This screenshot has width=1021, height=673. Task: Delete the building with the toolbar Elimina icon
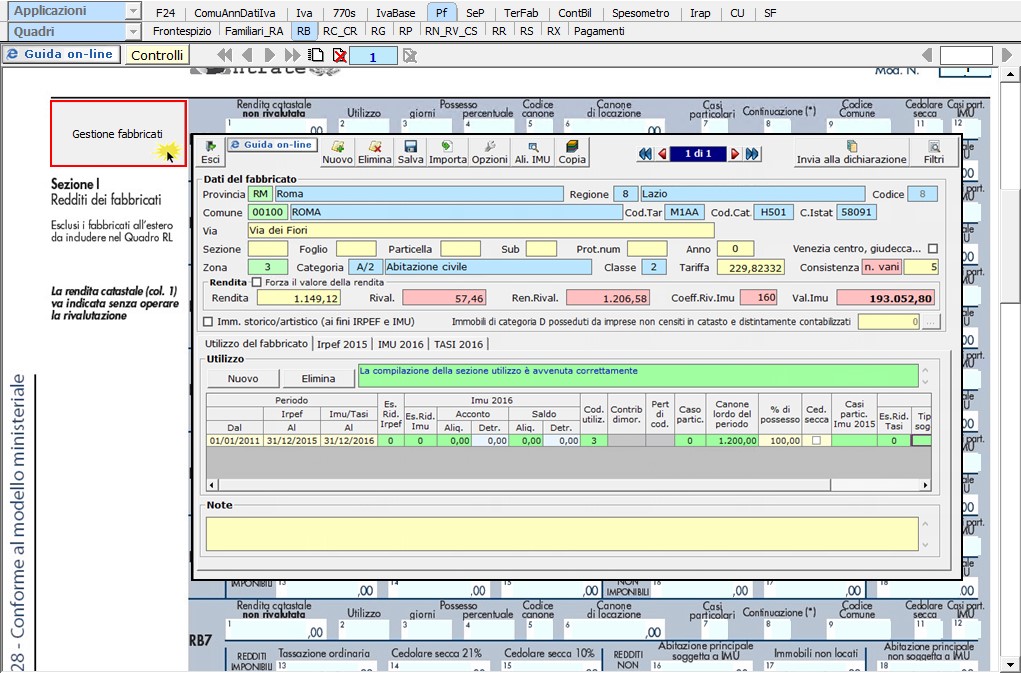tap(374, 152)
